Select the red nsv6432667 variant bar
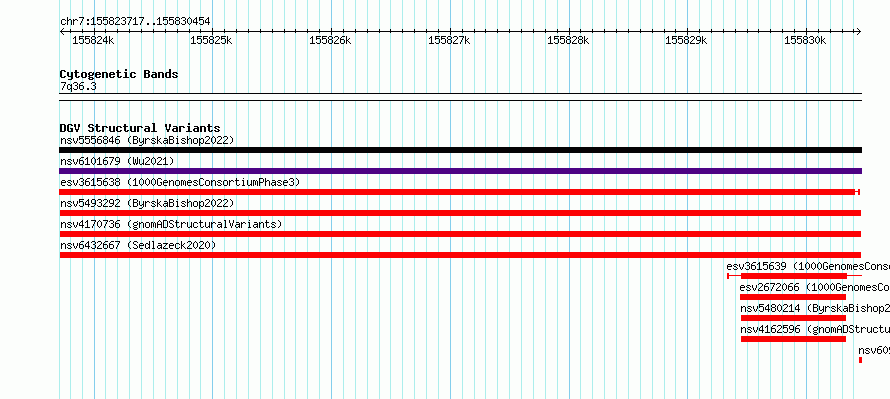This screenshot has width=890, height=399. [460, 255]
